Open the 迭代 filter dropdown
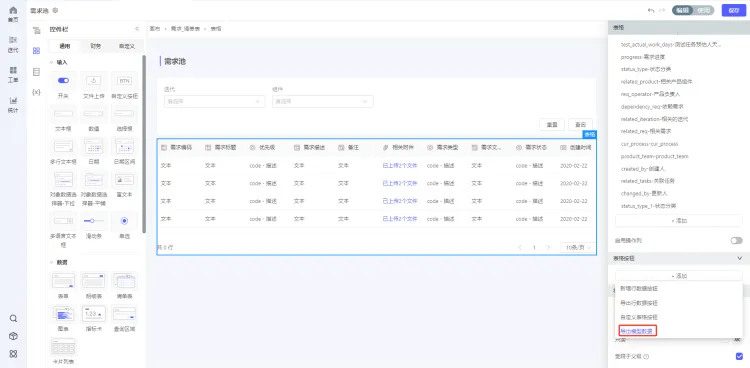 214,101
